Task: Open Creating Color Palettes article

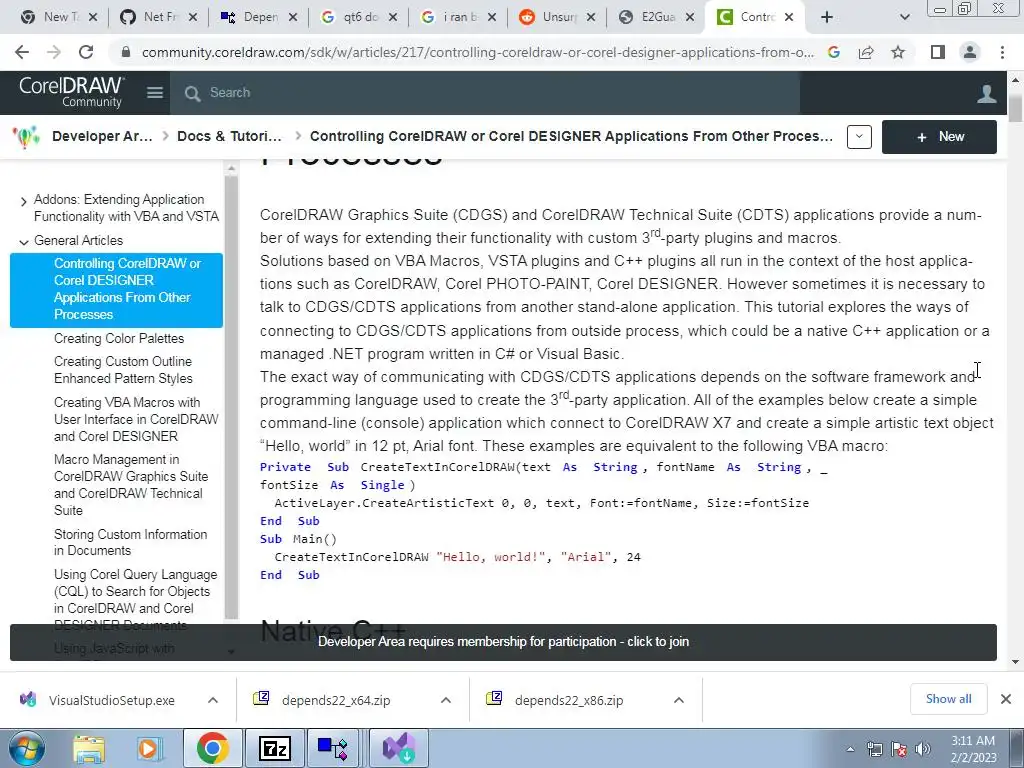Action: pos(119,338)
